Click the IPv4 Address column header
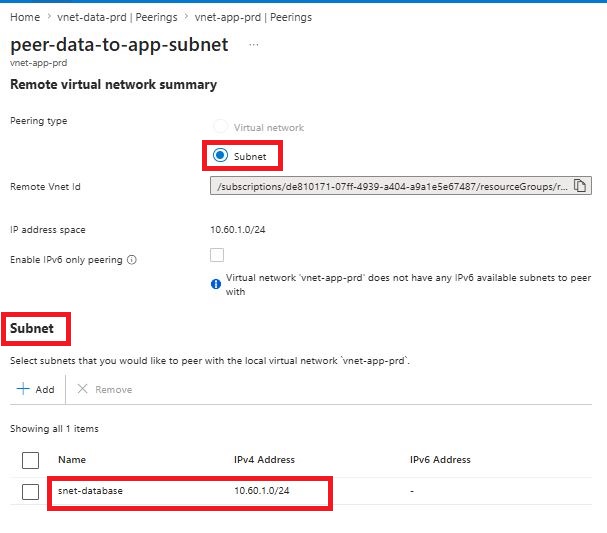The width and height of the screenshot is (607, 533). (264, 459)
